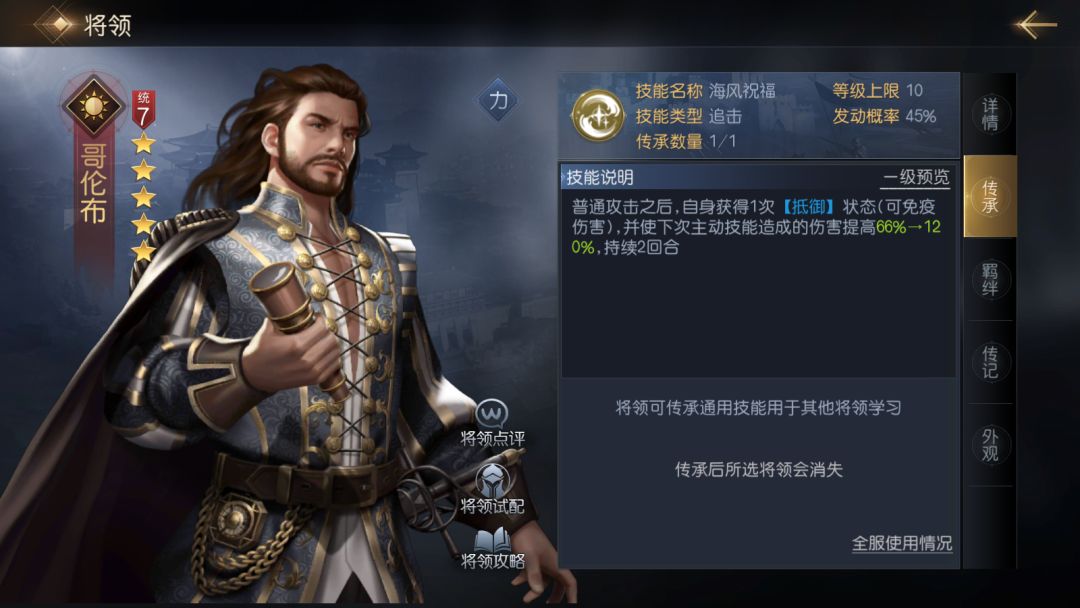This screenshot has width=1080, height=608.
Task: Open 将领点评 chat bubble icon
Action: tap(492, 414)
